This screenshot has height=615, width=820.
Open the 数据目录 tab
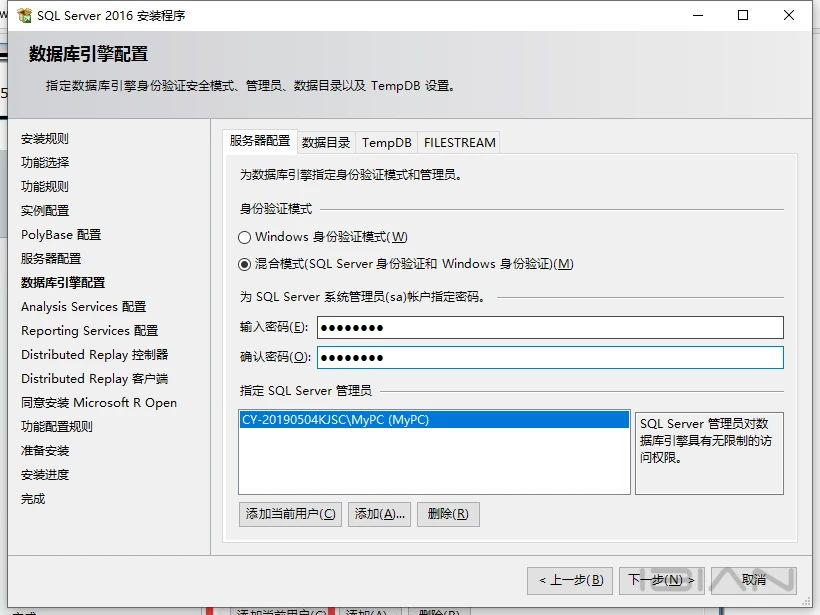pos(326,143)
